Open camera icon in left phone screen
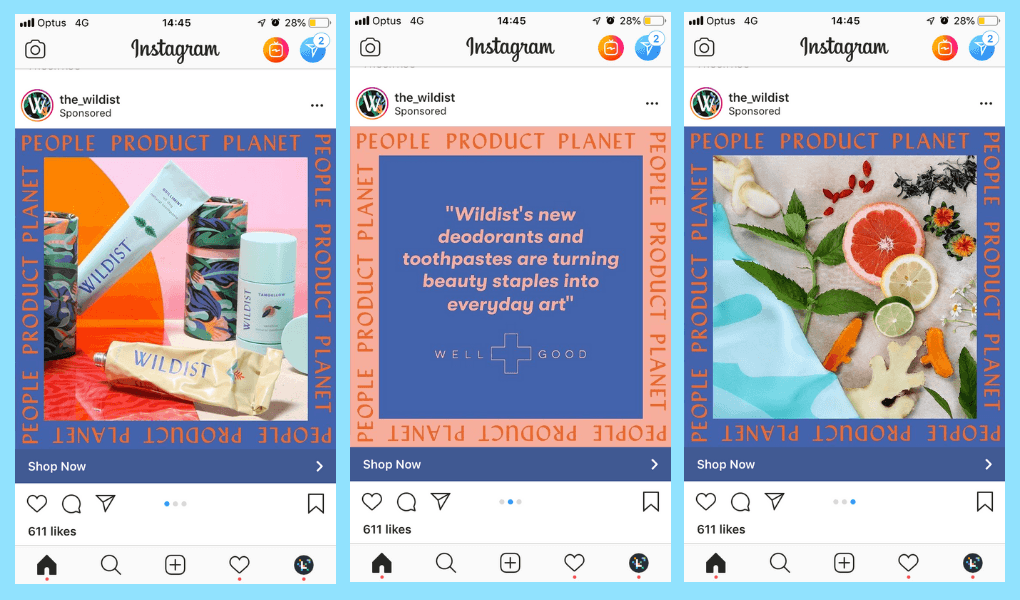The width and height of the screenshot is (1020, 600). click(35, 49)
